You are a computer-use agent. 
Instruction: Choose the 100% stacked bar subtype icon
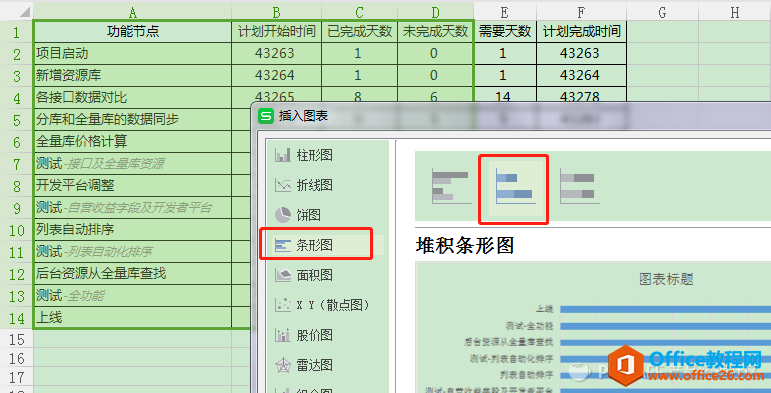click(579, 185)
